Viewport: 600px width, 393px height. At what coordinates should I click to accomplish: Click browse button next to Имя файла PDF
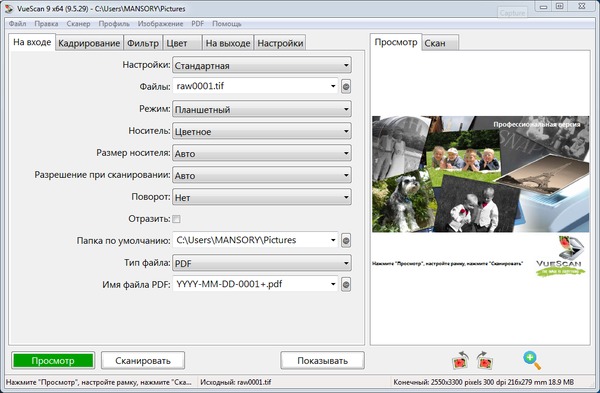(x=346, y=284)
